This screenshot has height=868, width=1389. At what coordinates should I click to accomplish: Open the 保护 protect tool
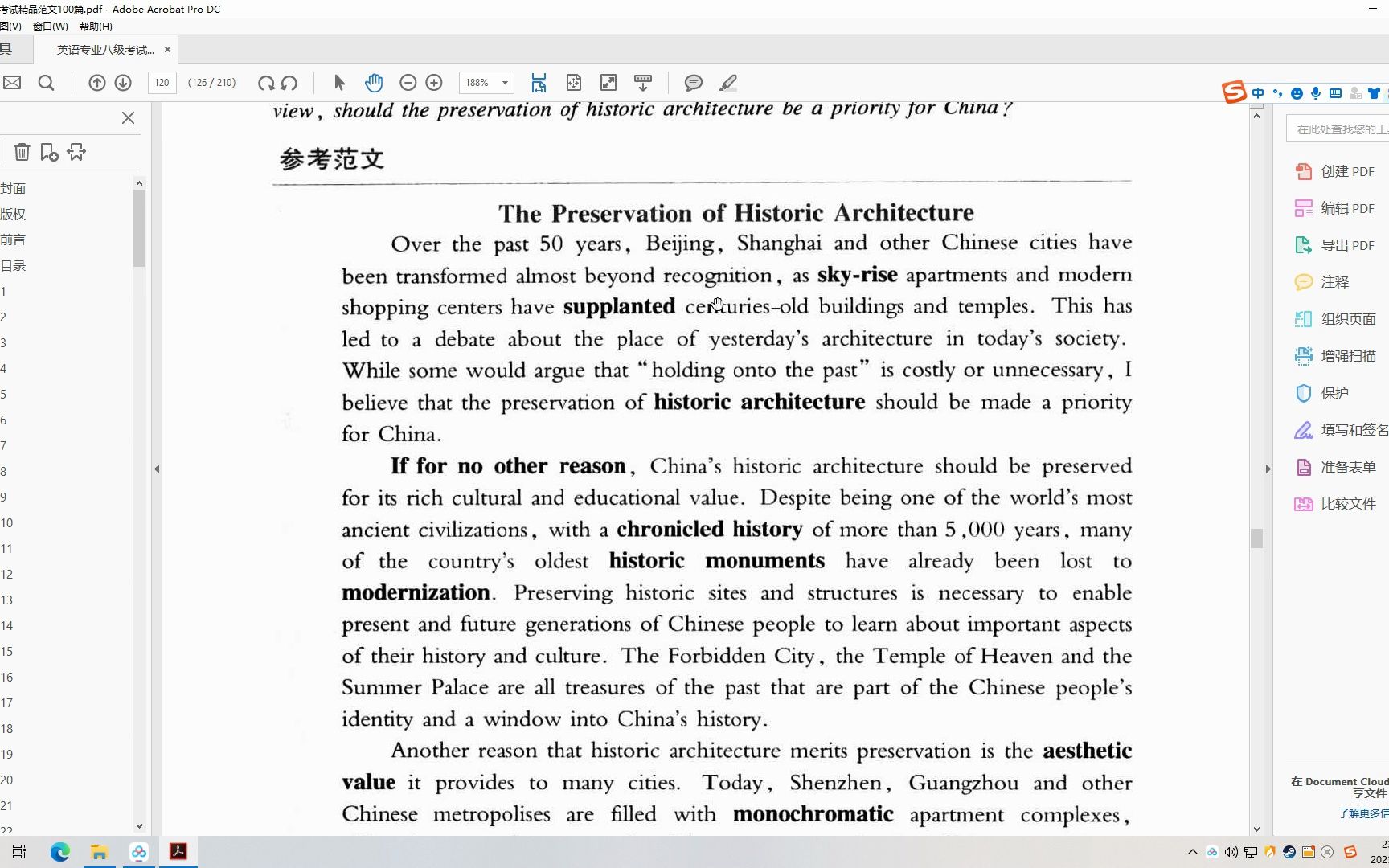[x=1322, y=393]
